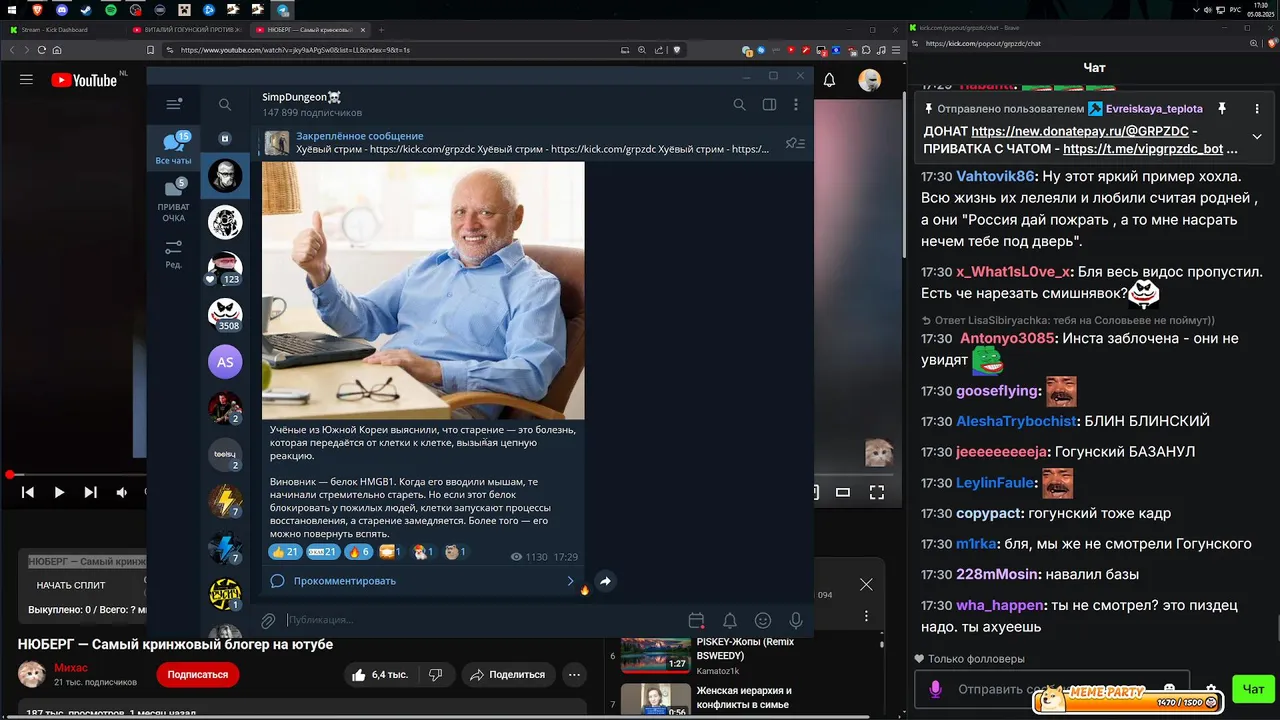Like the video with 6,4 тыс.
1280x720 pixels.
click(380, 675)
